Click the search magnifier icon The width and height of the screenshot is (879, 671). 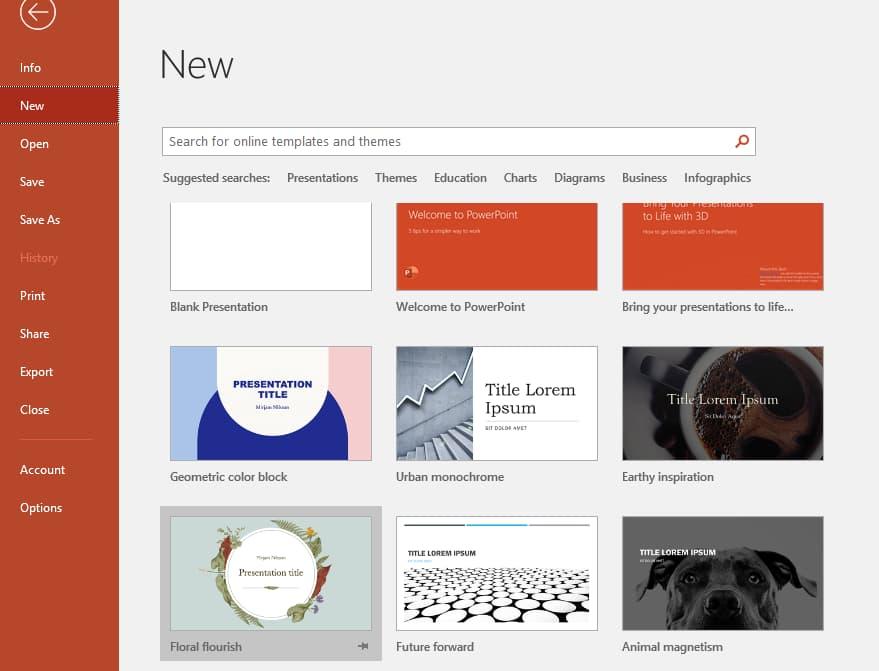click(741, 141)
